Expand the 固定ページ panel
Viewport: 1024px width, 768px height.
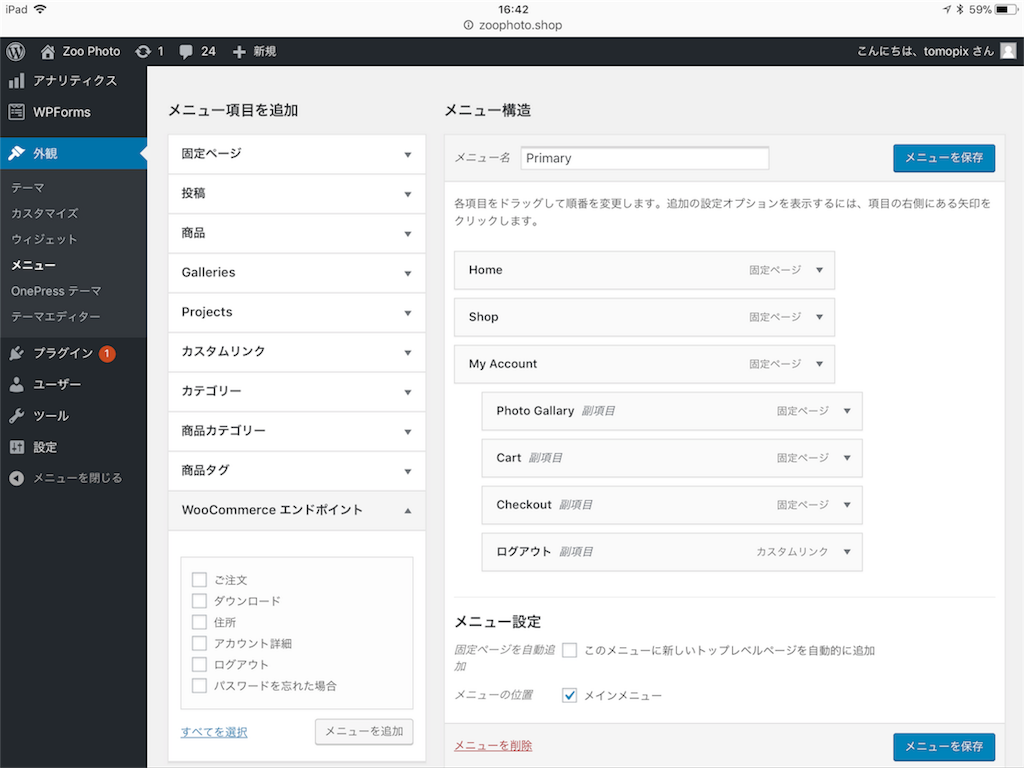click(296, 154)
